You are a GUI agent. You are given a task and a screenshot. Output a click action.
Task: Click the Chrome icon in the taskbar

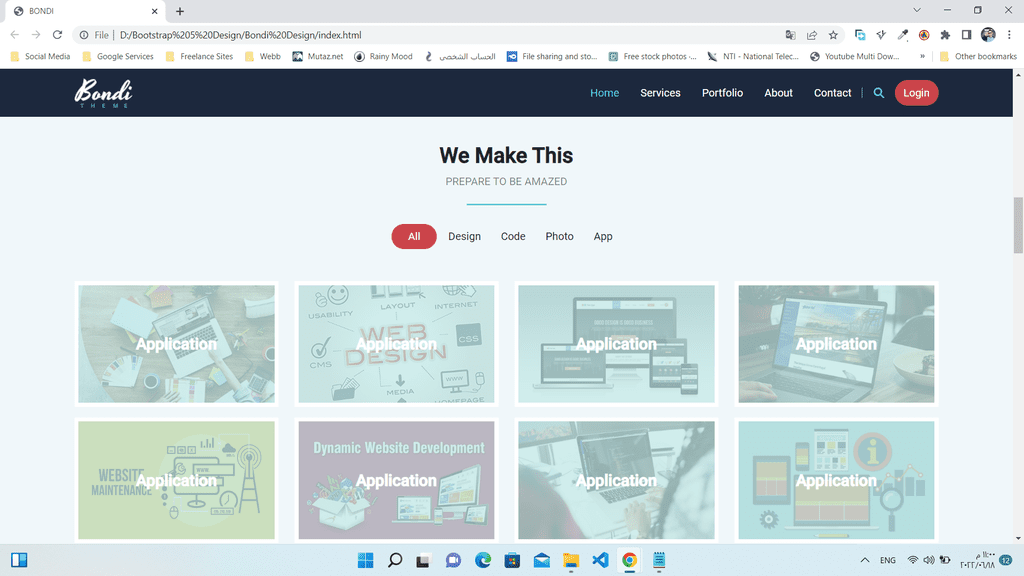coord(630,560)
